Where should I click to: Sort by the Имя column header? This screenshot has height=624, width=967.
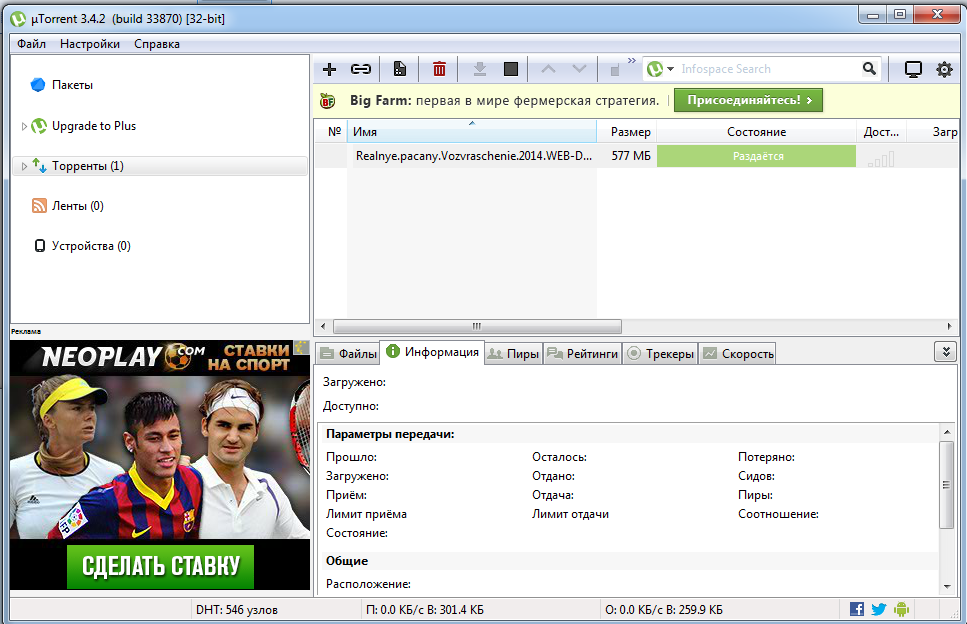click(472, 132)
